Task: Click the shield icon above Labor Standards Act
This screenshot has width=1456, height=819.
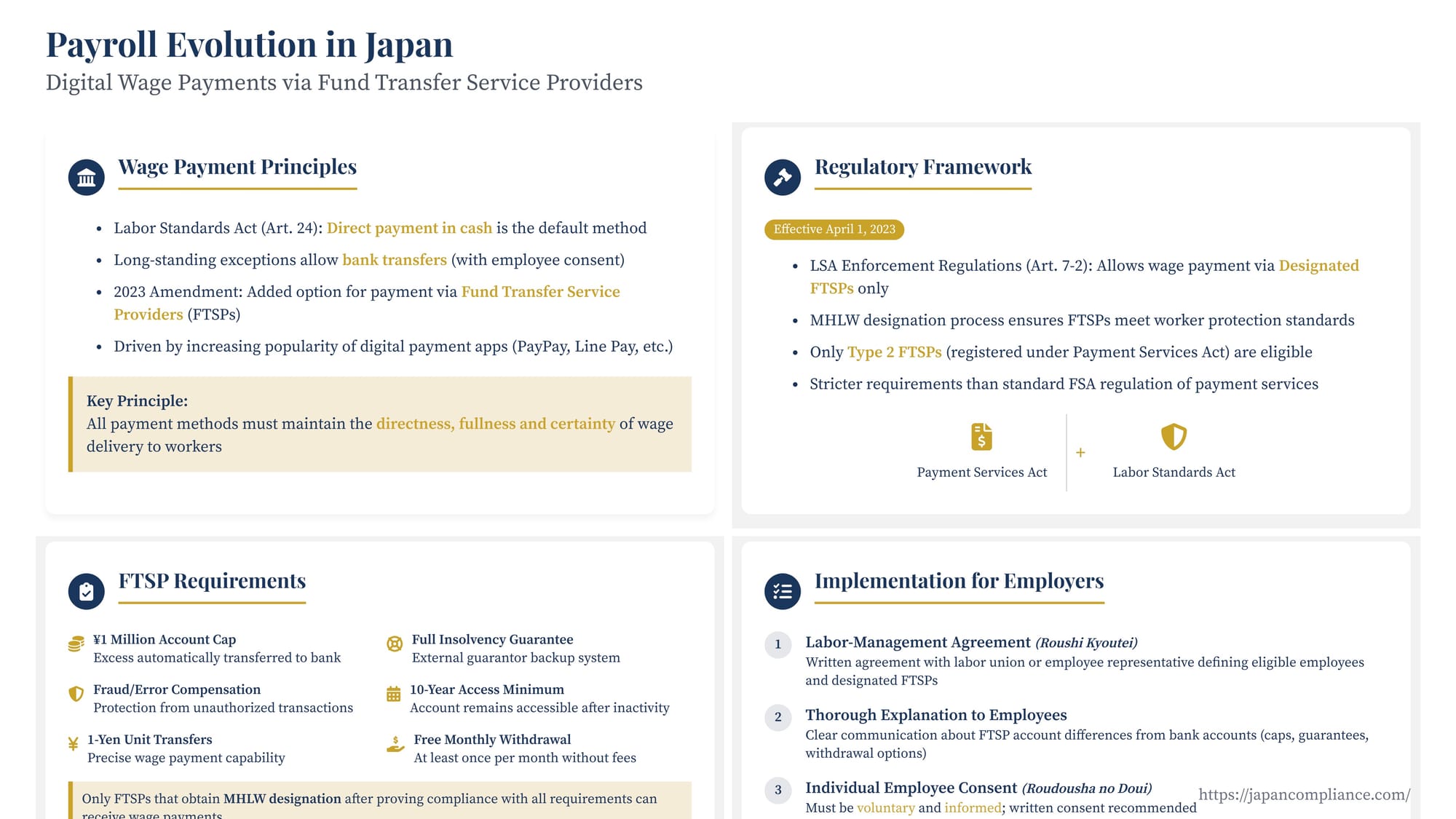Action: click(x=1174, y=437)
